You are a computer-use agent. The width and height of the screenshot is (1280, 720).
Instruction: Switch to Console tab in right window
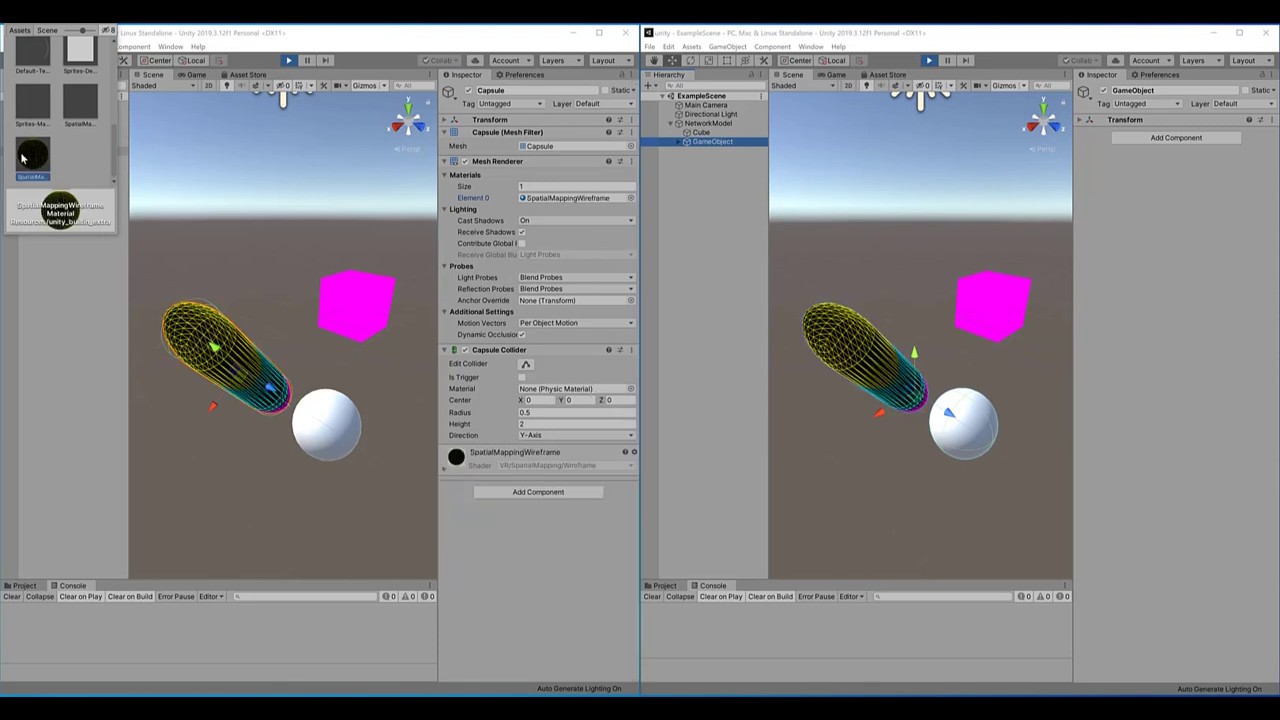[x=707, y=586]
